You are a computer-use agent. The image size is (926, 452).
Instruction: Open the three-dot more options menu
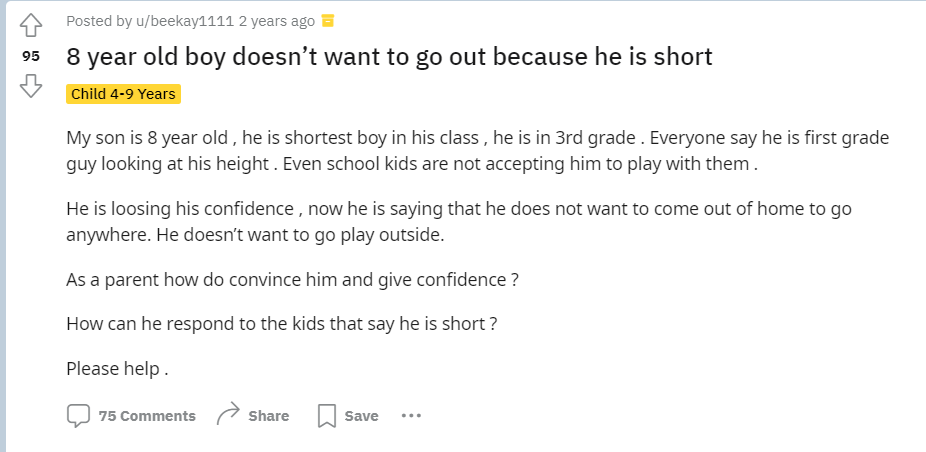411,416
